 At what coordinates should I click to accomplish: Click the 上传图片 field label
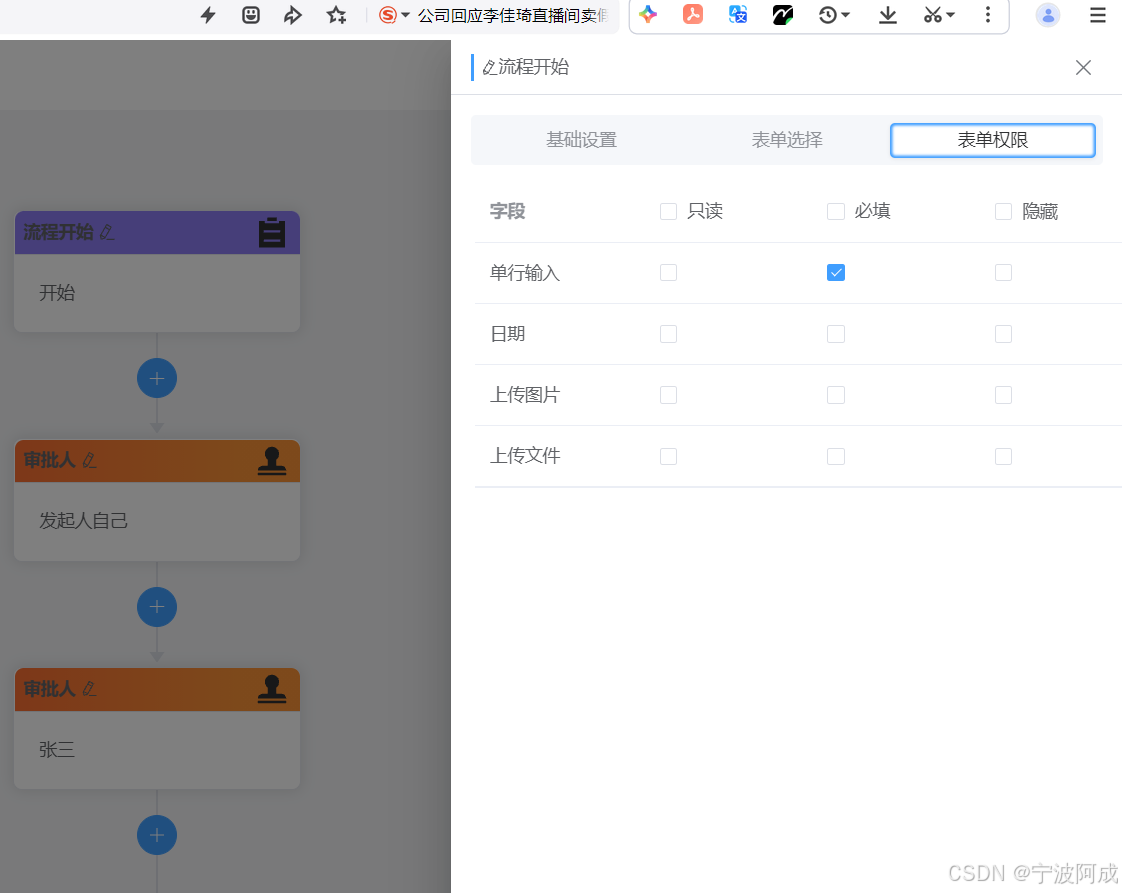525,395
